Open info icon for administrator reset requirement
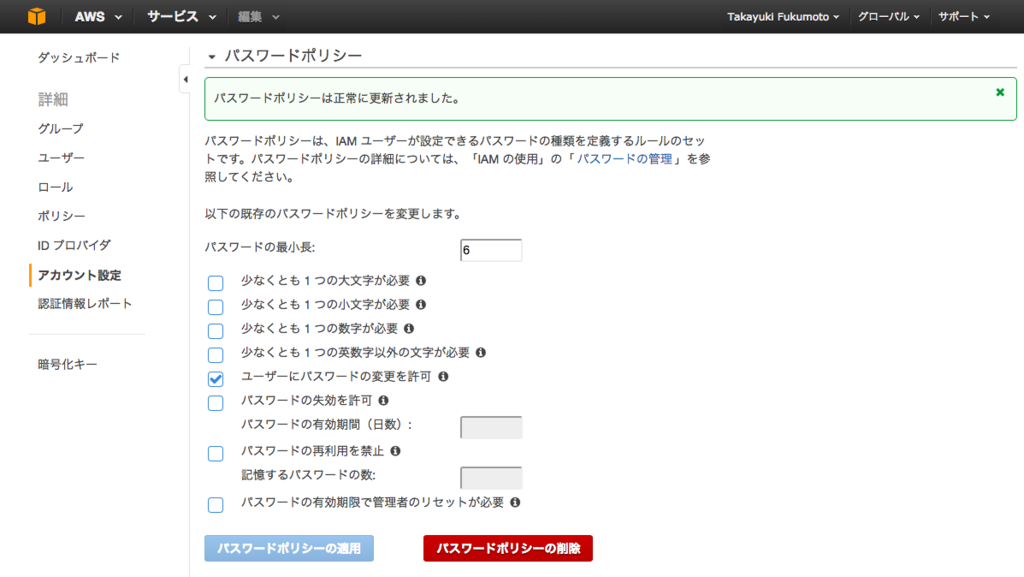 pyautogui.click(x=515, y=503)
